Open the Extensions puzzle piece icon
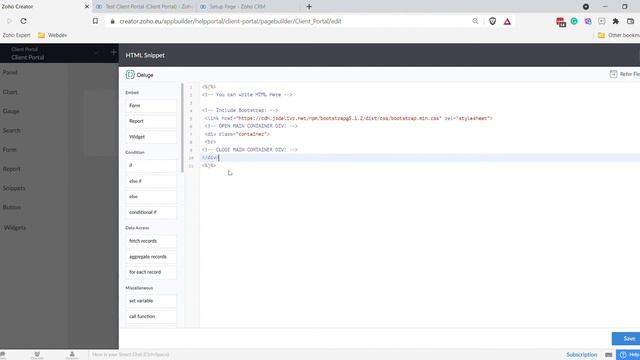 tap(616, 21)
